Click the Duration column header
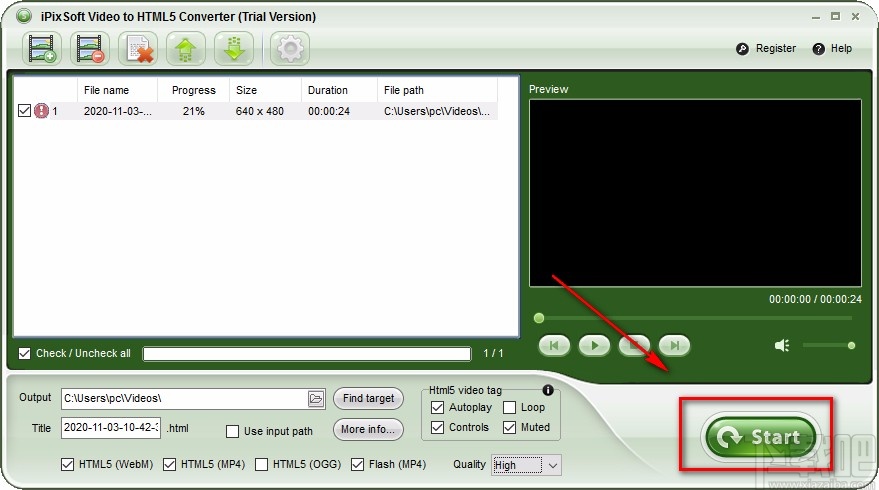 [x=339, y=90]
